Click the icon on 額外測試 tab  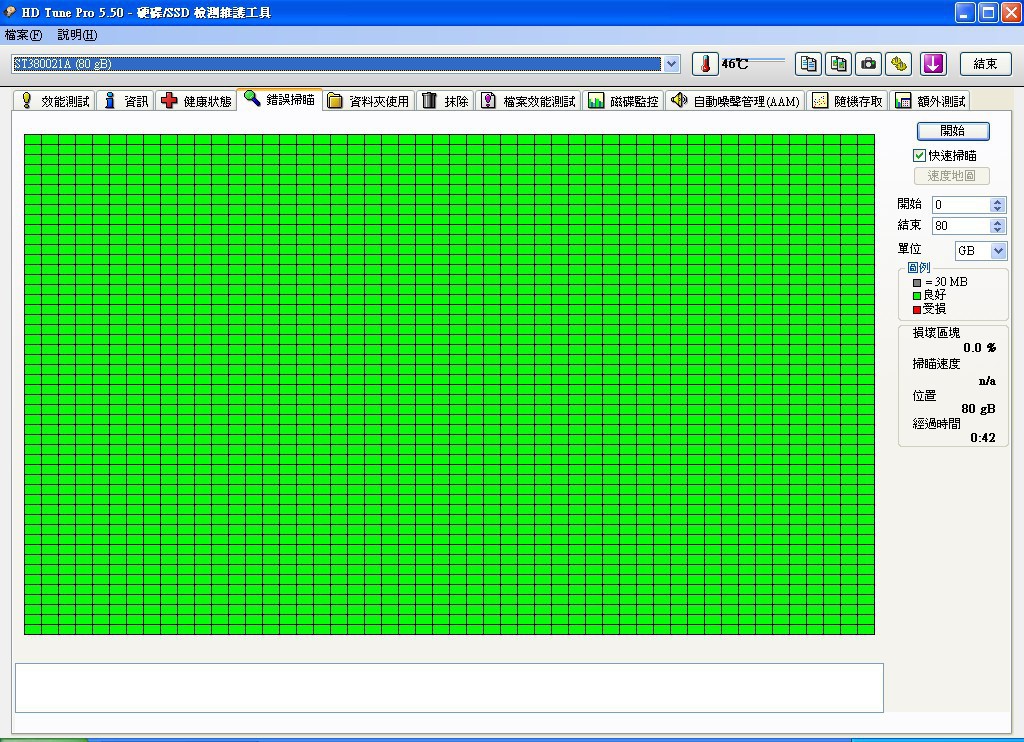click(x=903, y=100)
